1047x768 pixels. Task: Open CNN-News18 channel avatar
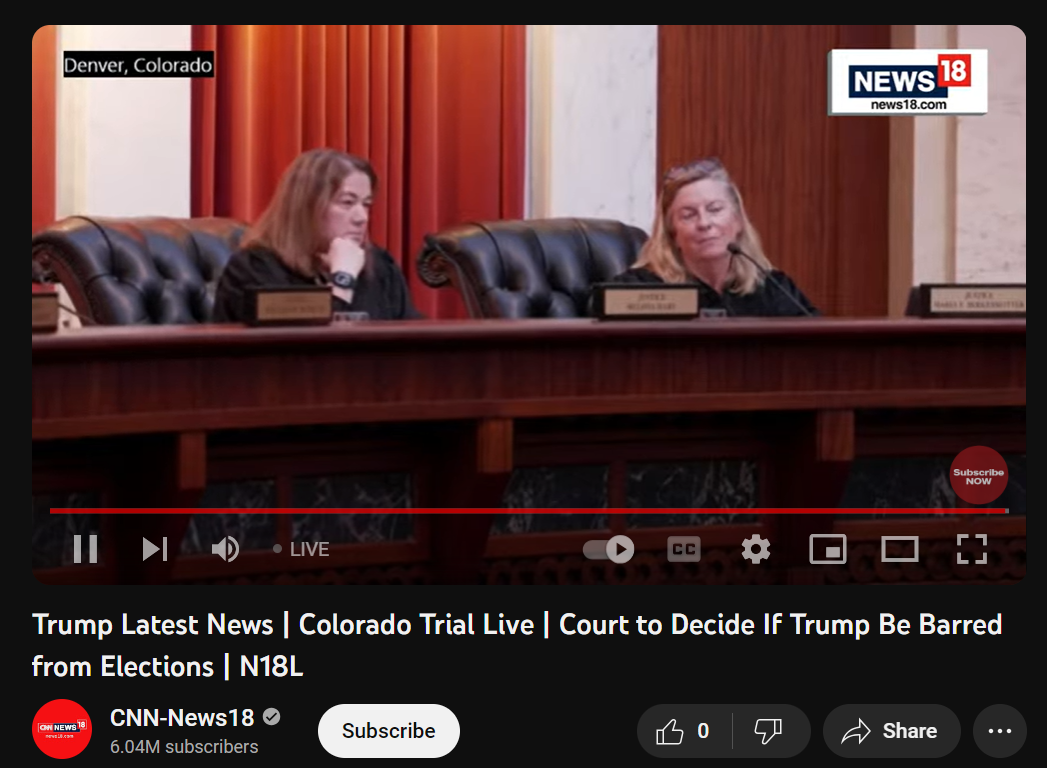[62, 729]
